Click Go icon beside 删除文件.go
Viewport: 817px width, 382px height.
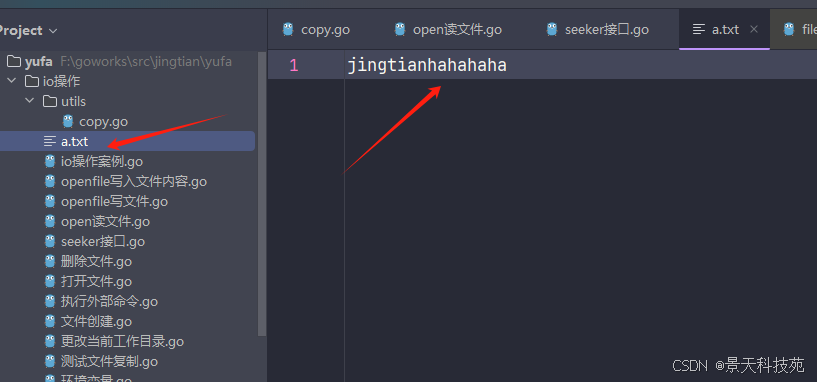click(50, 261)
